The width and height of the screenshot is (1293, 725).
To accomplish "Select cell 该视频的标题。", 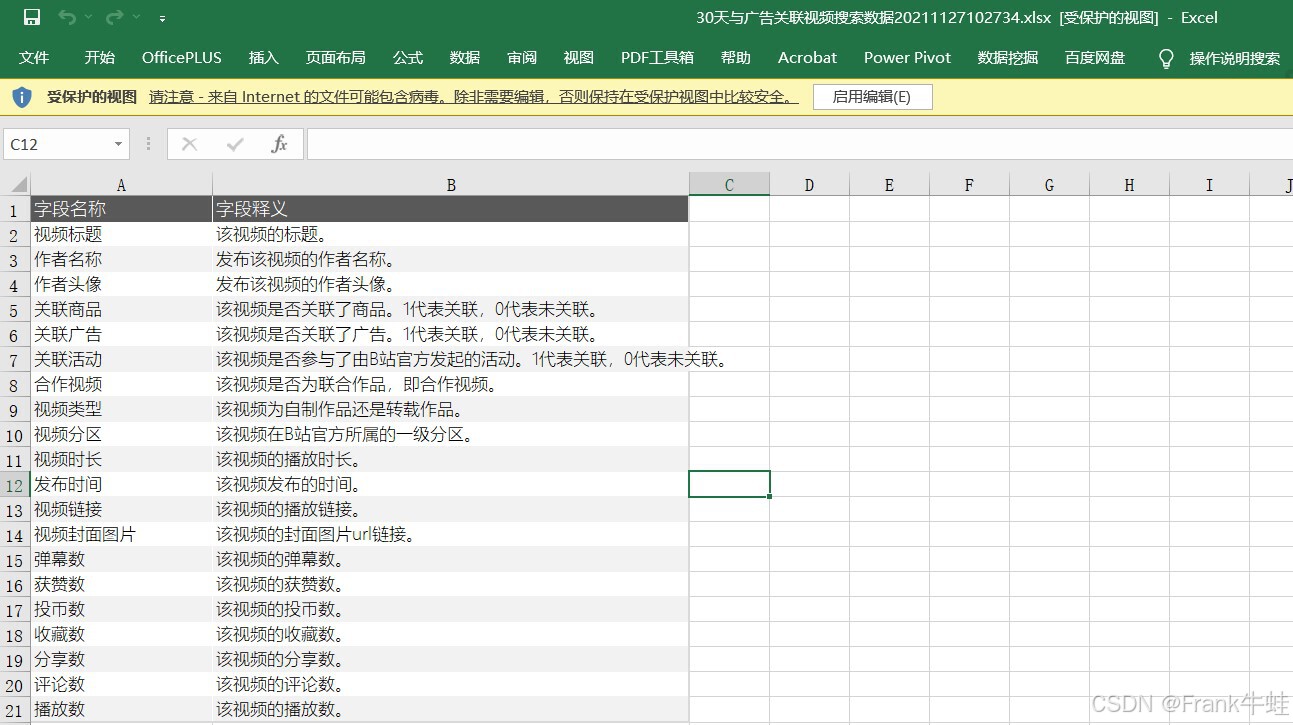I will 451,234.
